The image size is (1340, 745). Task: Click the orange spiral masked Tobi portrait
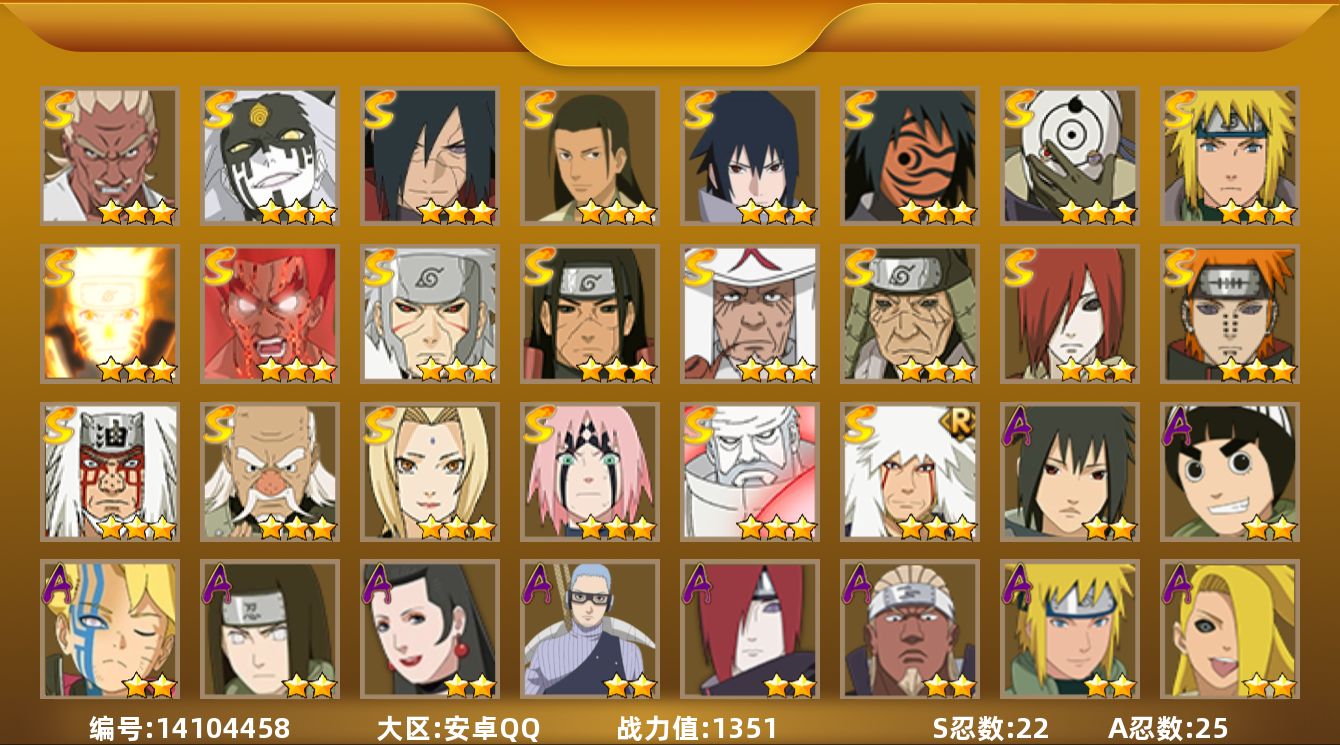(910, 155)
